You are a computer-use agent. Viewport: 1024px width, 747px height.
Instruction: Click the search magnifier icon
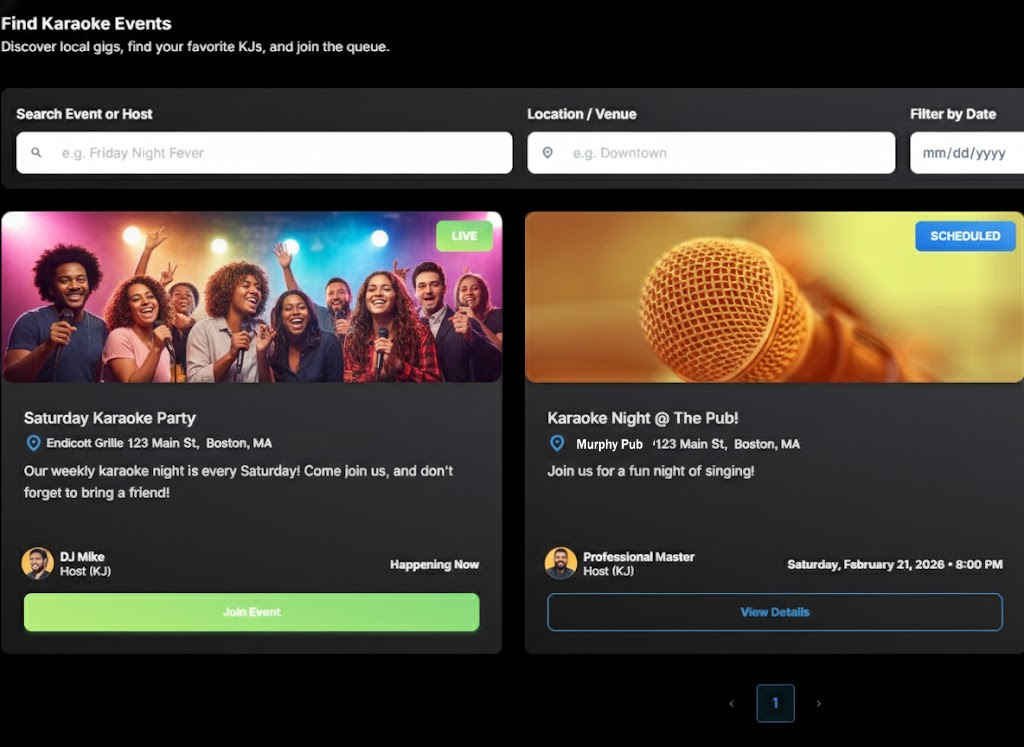click(37, 153)
